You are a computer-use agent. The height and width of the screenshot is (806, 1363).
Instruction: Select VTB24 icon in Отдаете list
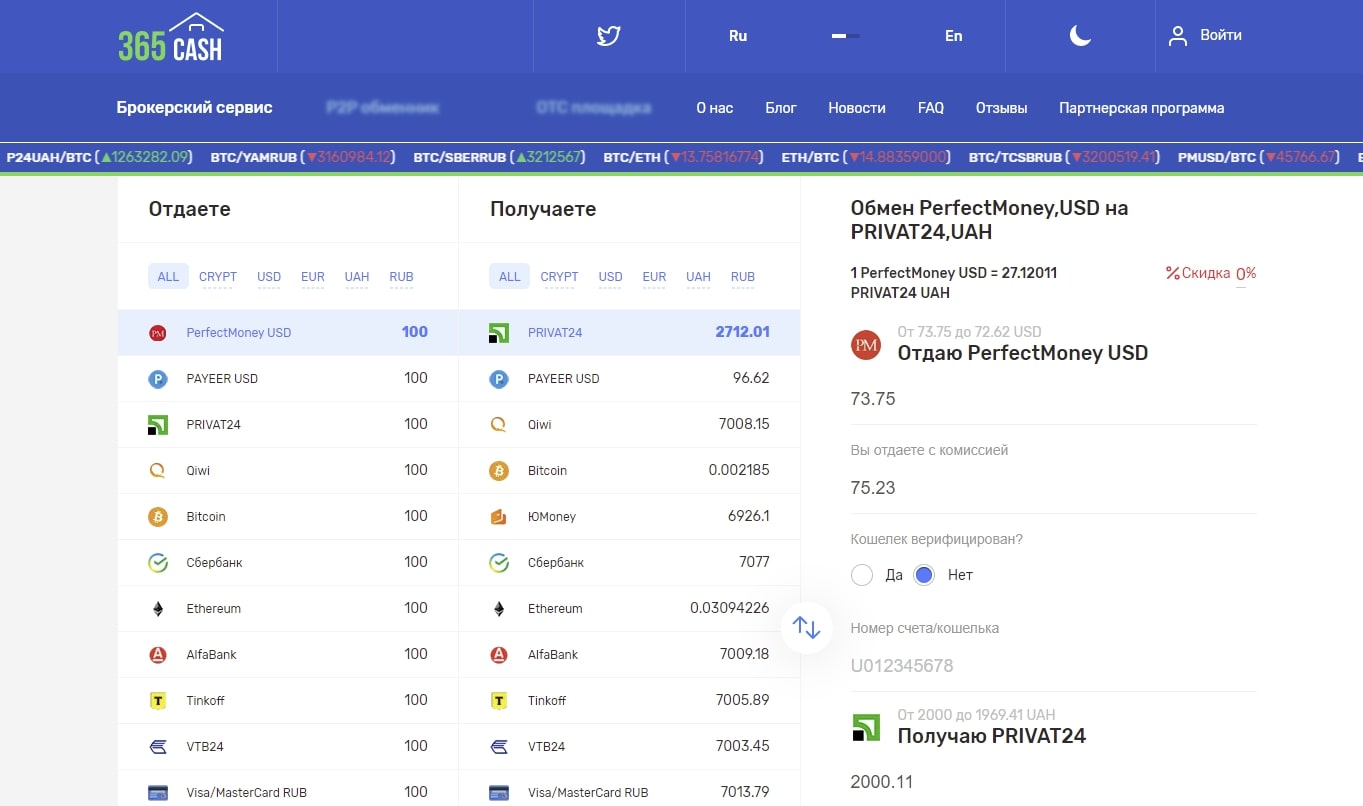pos(157,747)
